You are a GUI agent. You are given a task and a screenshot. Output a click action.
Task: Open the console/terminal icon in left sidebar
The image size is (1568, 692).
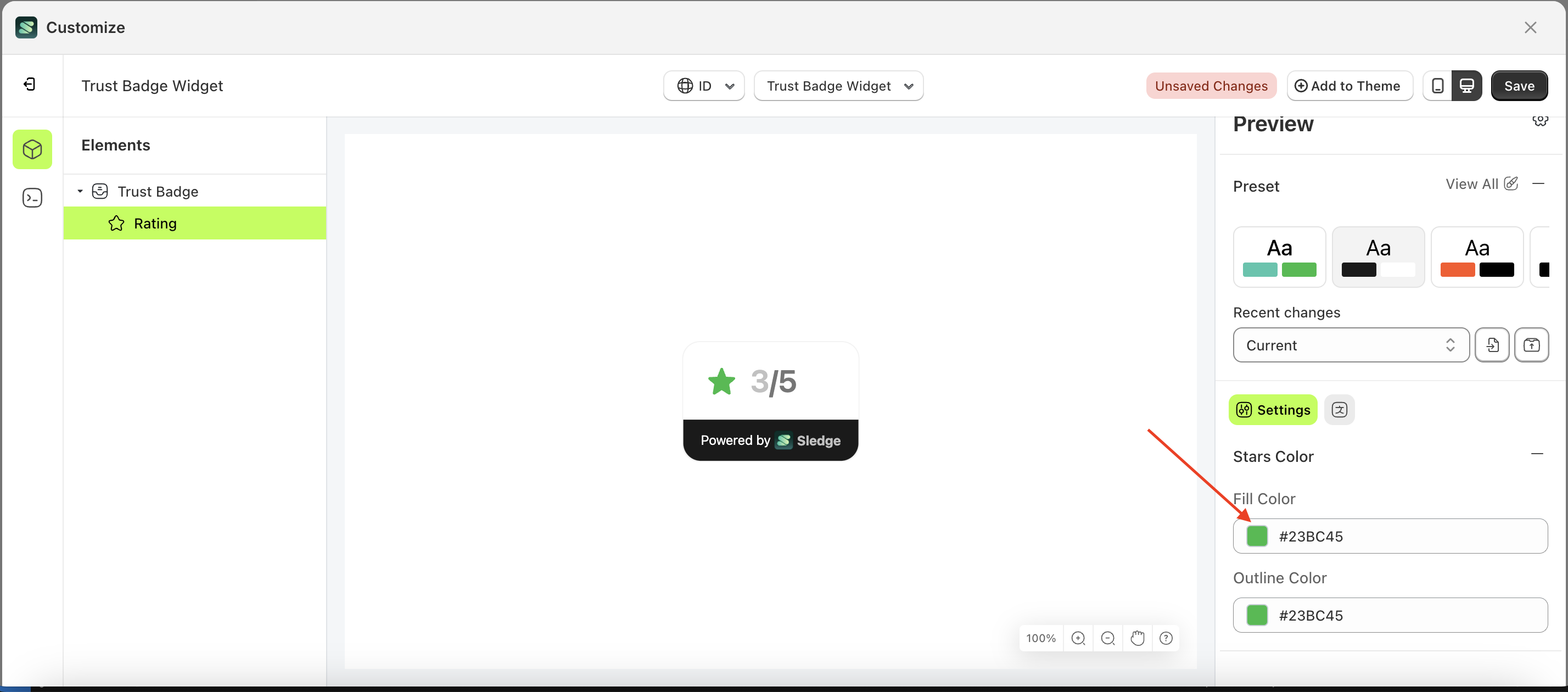(x=32, y=197)
